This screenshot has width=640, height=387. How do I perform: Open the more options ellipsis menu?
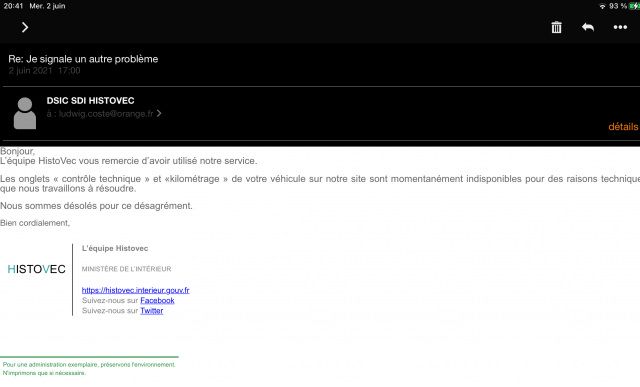coord(620,27)
